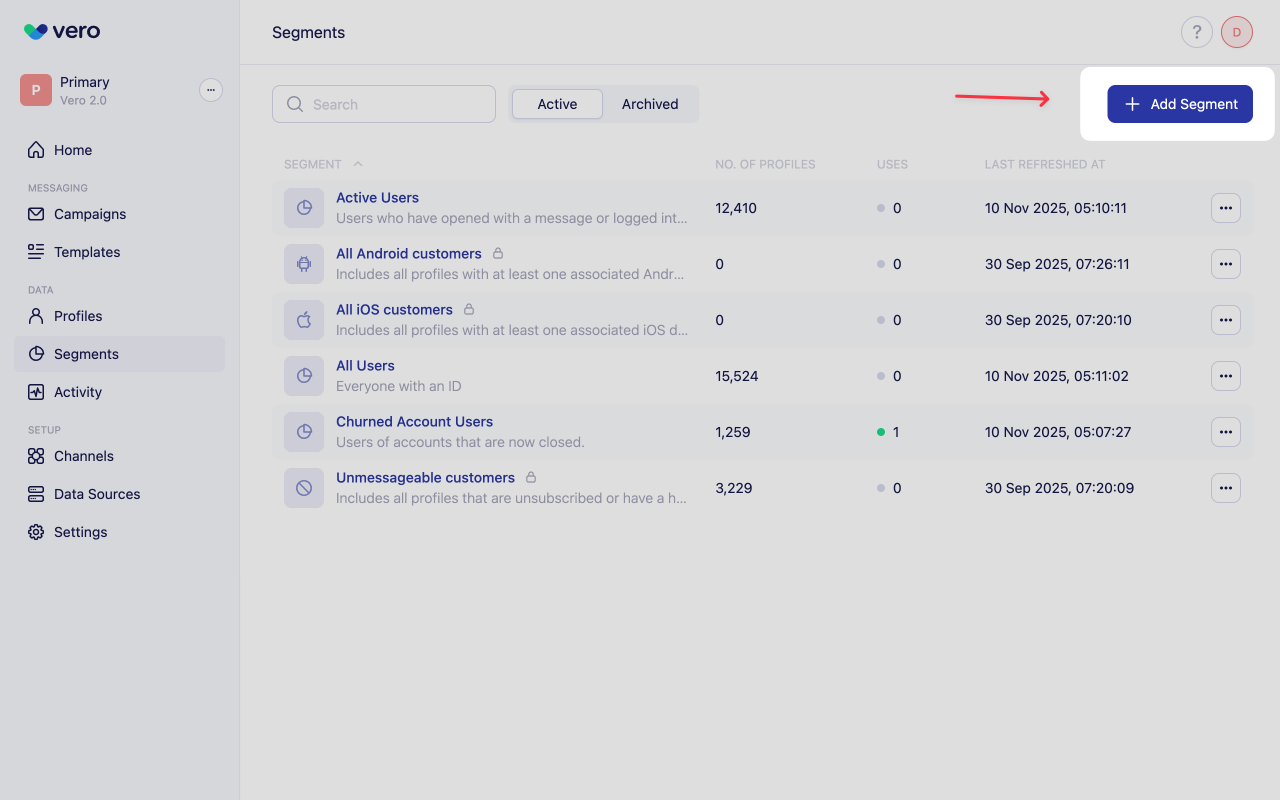Click the Activity chart icon
The width and height of the screenshot is (1280, 800).
click(35, 391)
